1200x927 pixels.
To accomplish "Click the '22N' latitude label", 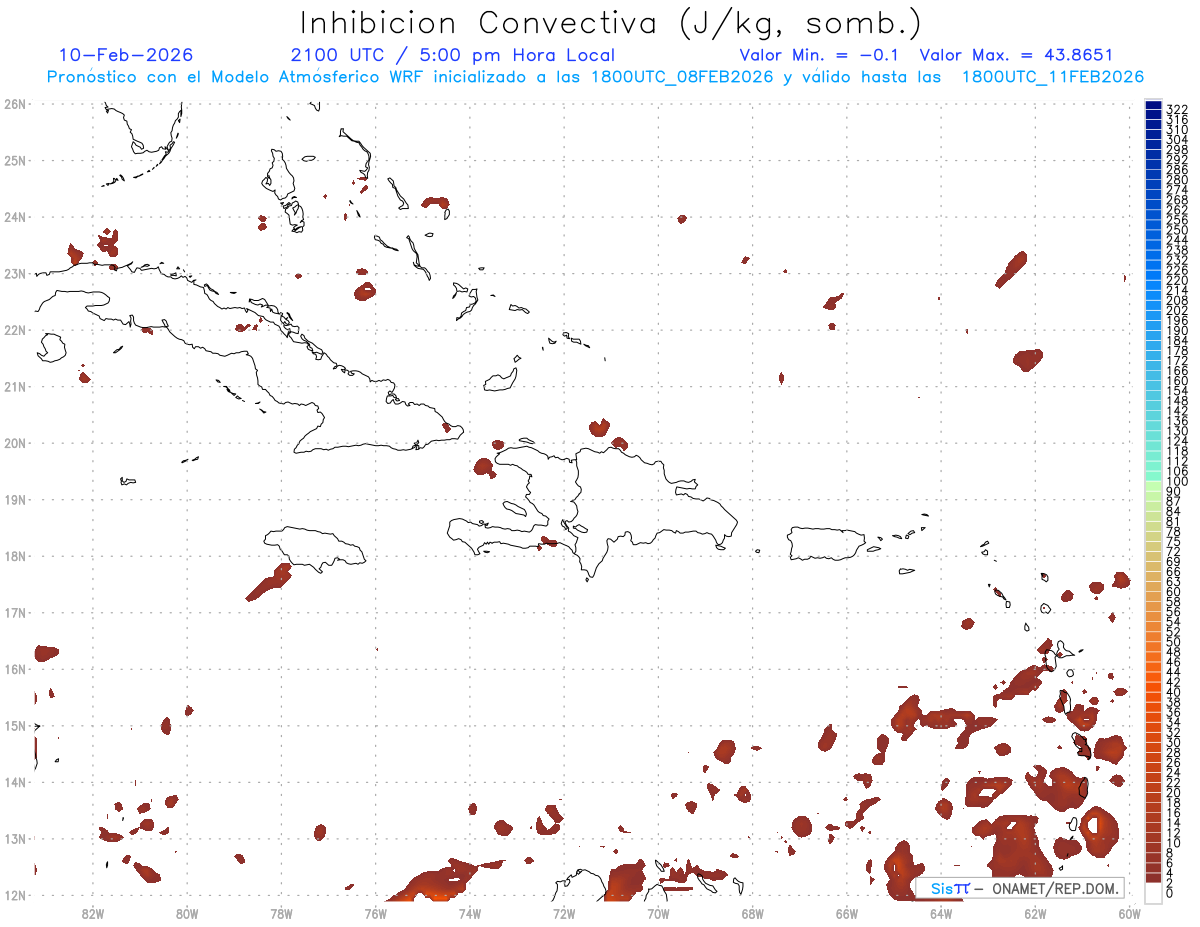I will point(15,329).
